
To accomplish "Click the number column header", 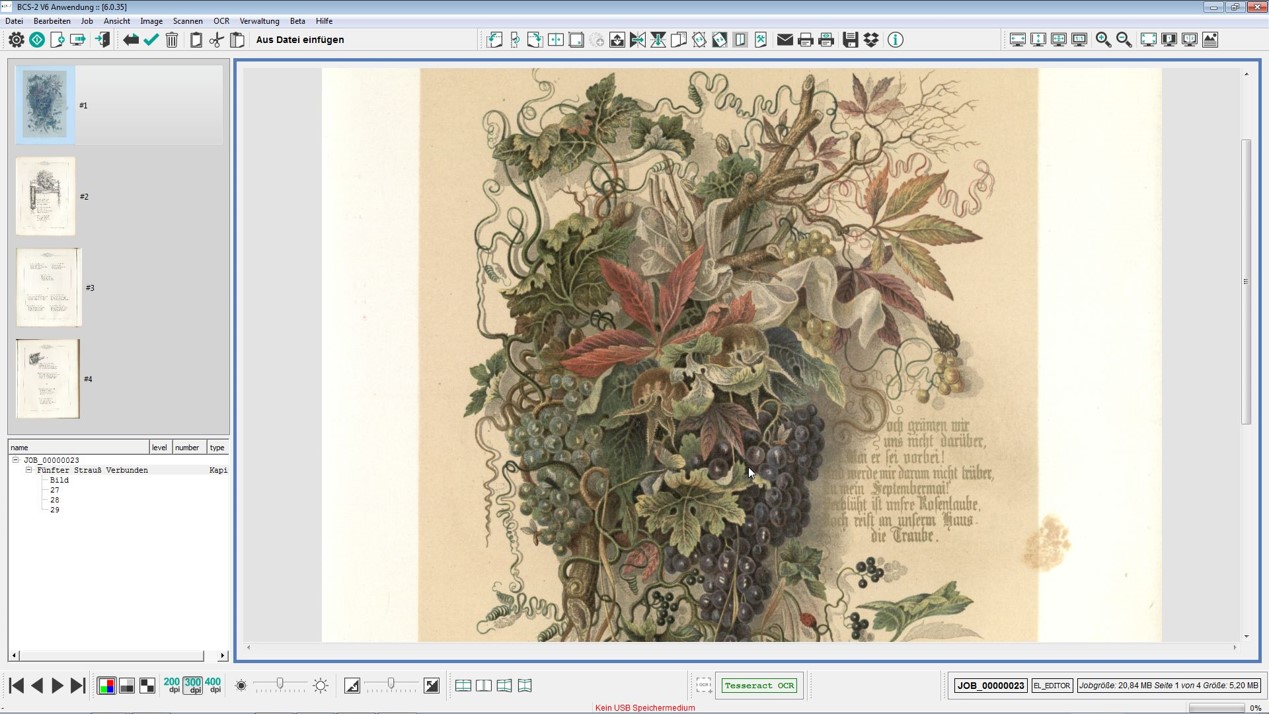I will 187,447.
